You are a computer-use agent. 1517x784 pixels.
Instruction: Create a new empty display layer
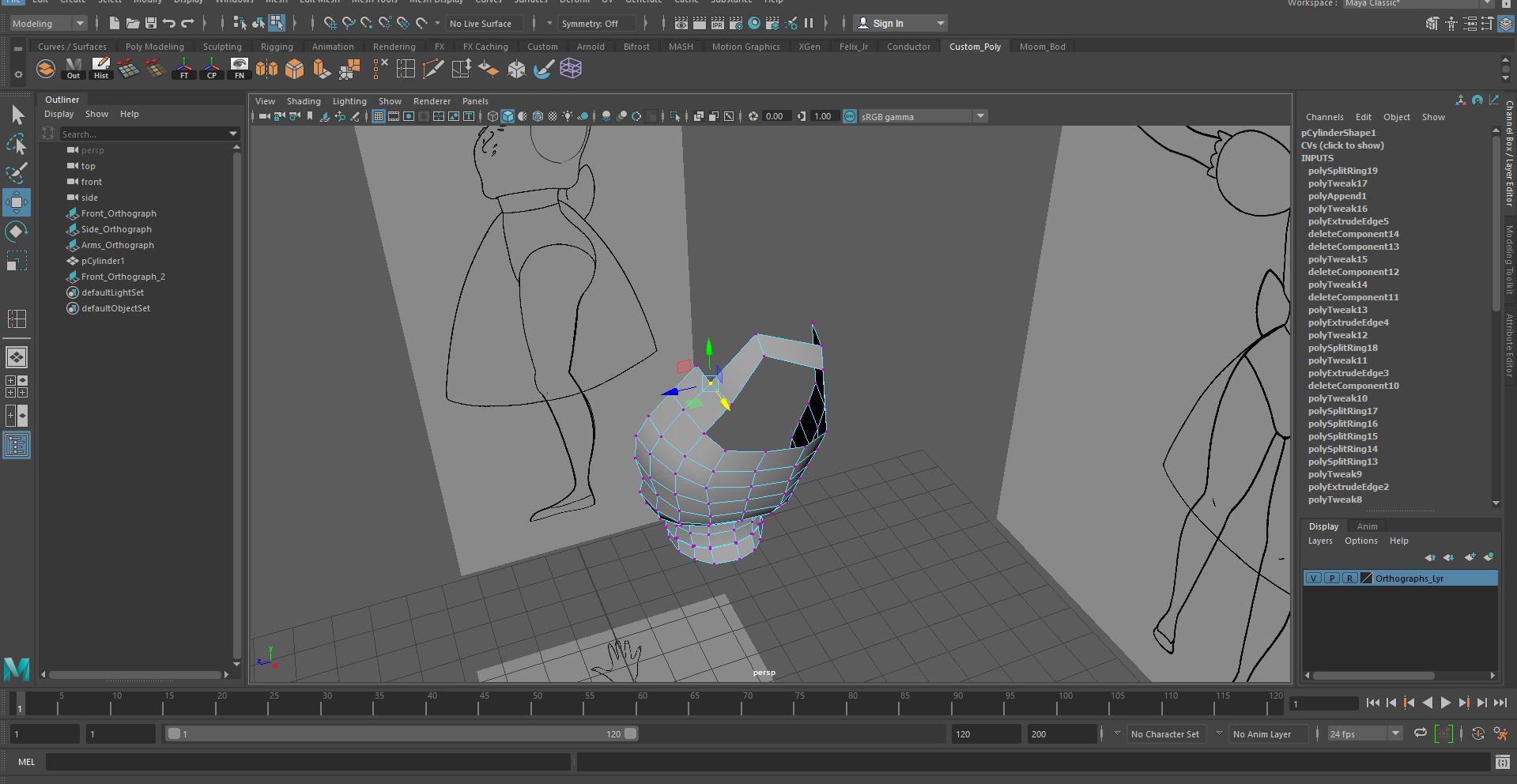(1470, 557)
